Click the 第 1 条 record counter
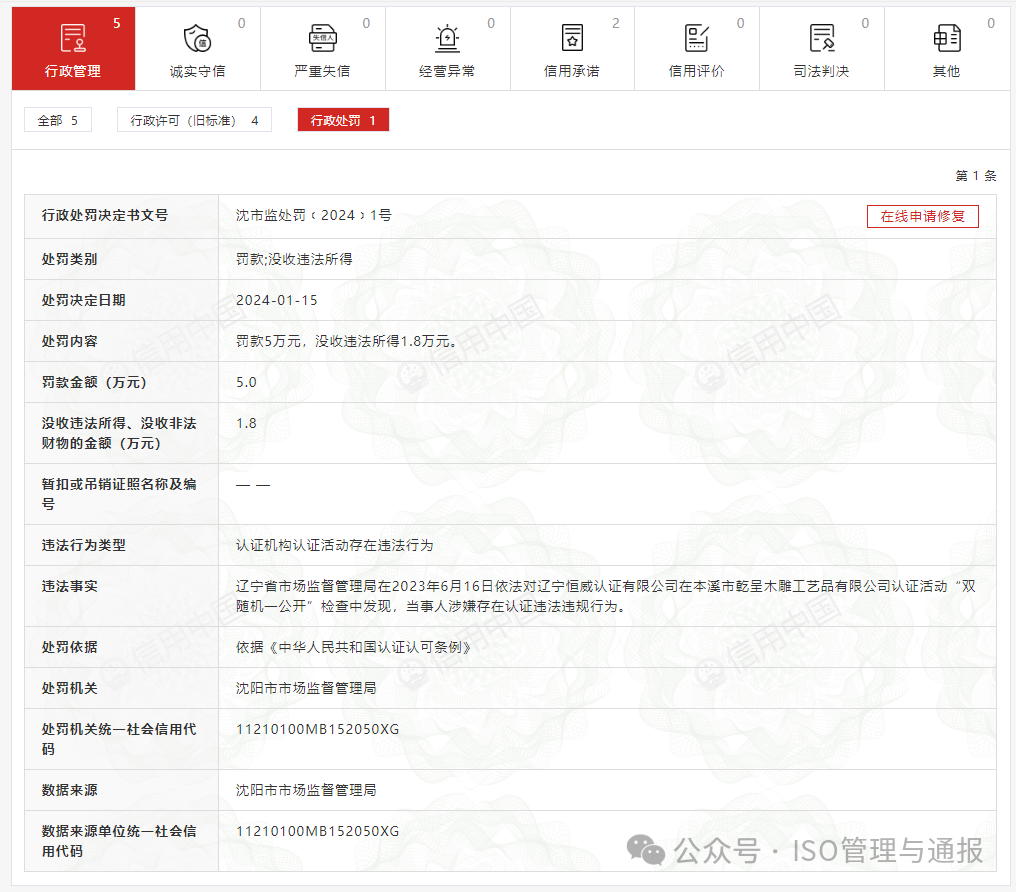The image size is (1016, 892). pyautogui.click(x=976, y=176)
